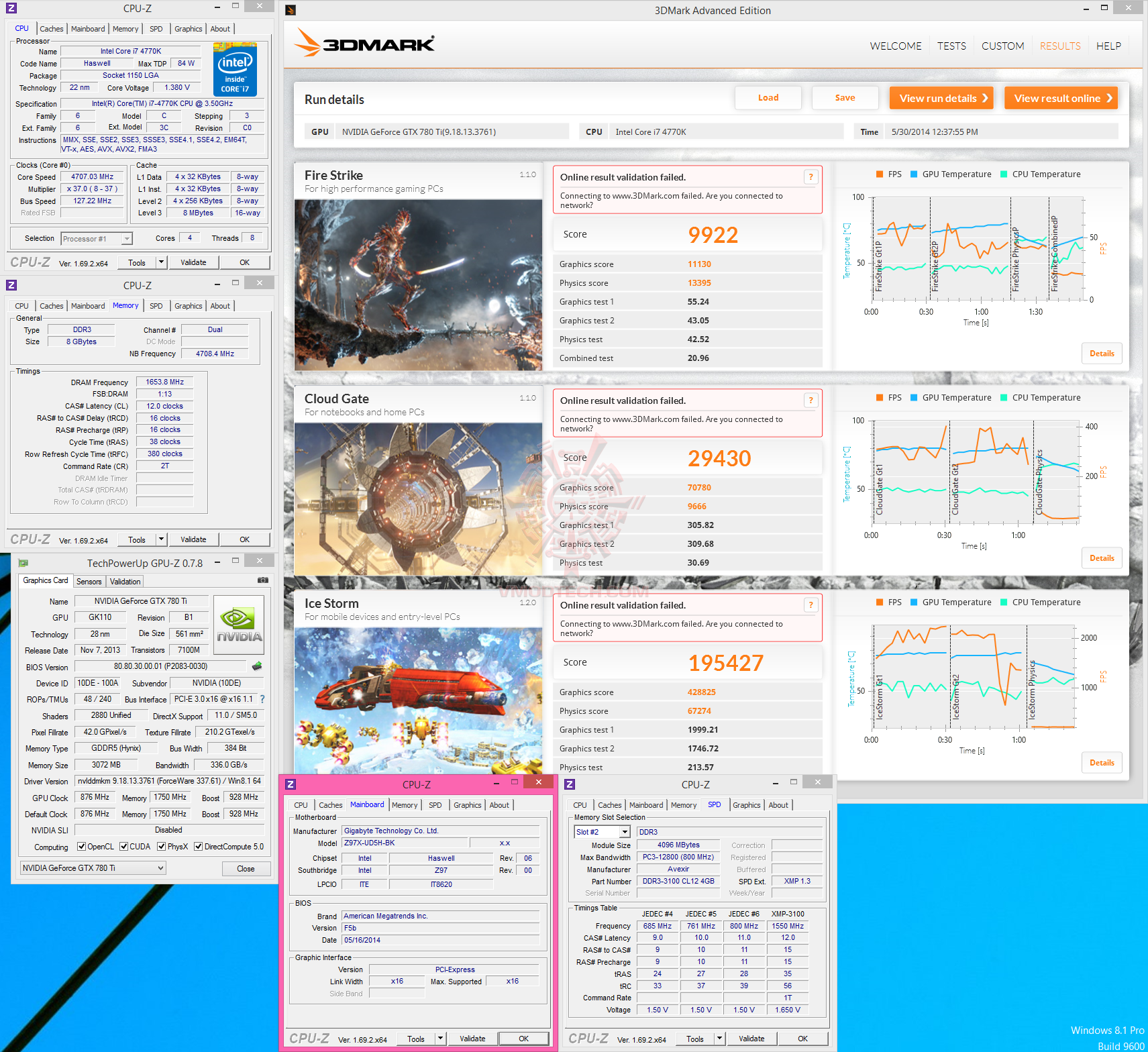Click the GPU-Z title bar app icon

point(23,563)
